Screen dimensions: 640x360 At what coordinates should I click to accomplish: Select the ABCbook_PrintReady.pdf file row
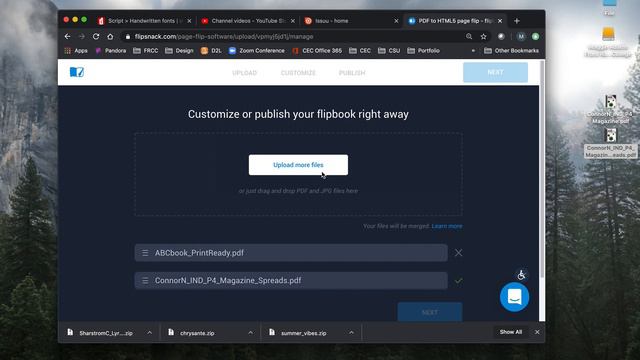(291, 253)
